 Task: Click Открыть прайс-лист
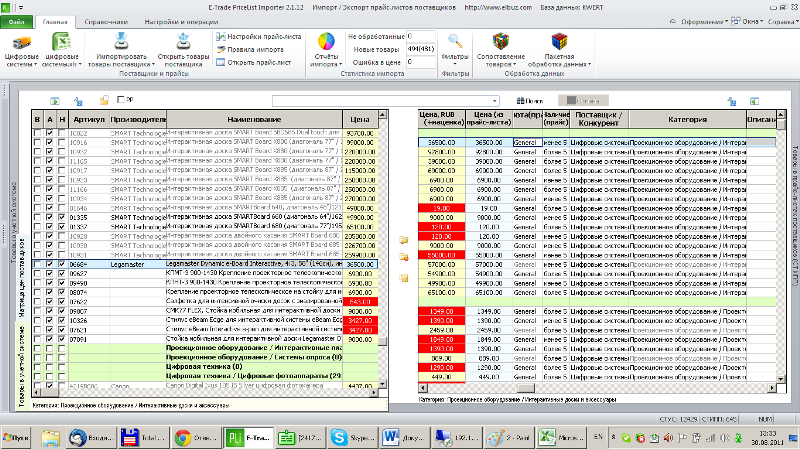coord(254,62)
